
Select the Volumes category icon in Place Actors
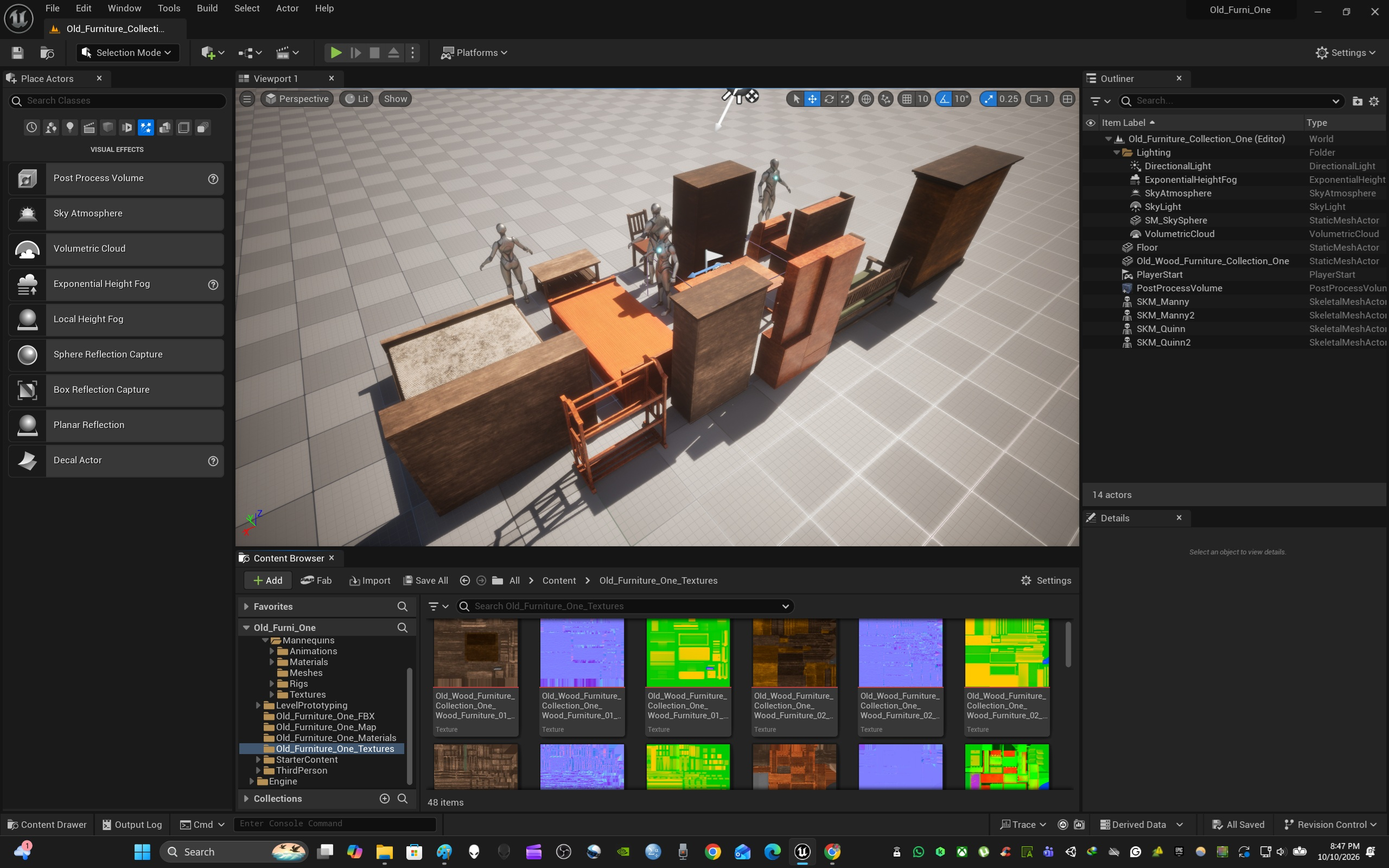coord(184,127)
